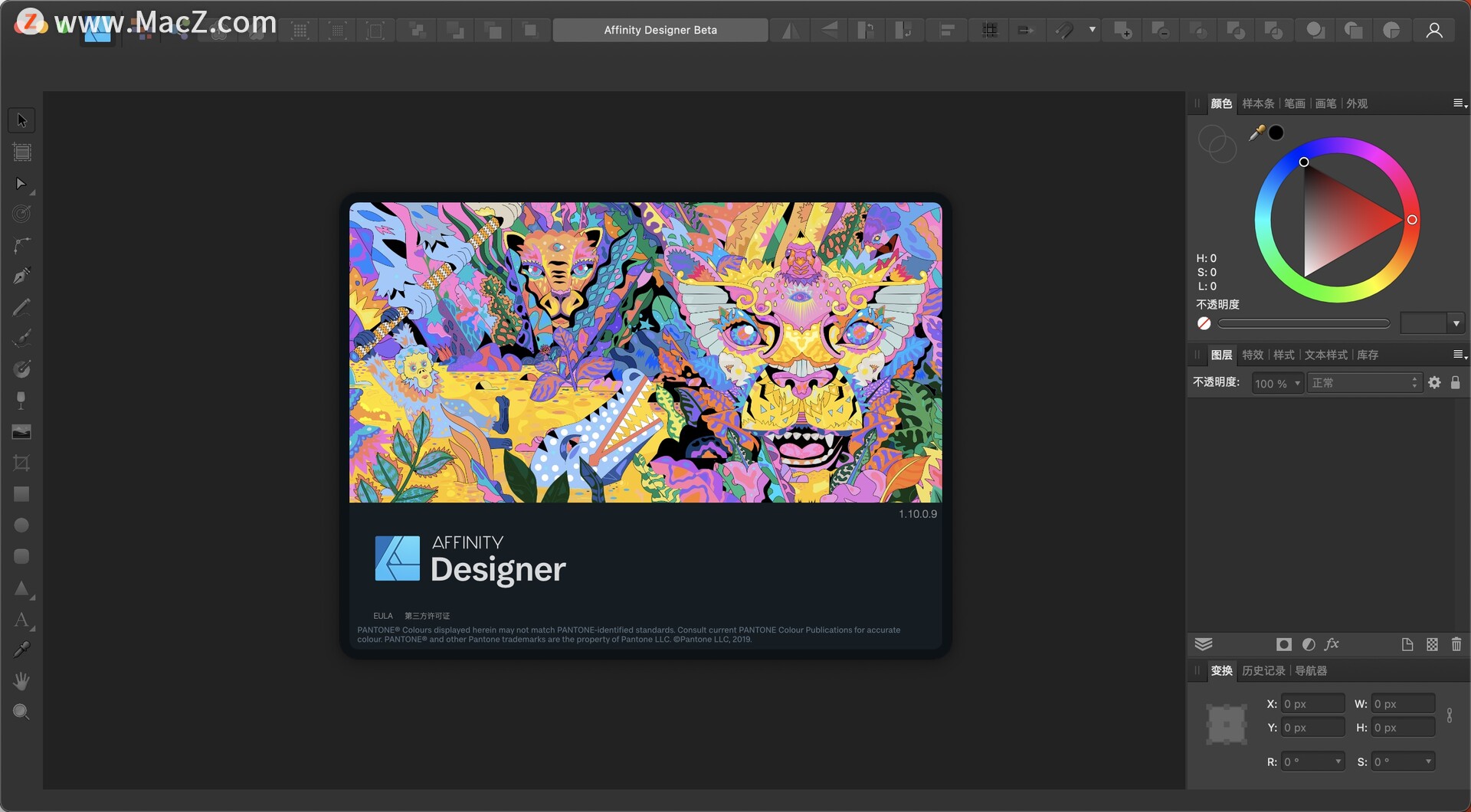The image size is (1471, 812).
Task: Open the Snapping options dropdown arrow
Action: click(1093, 31)
